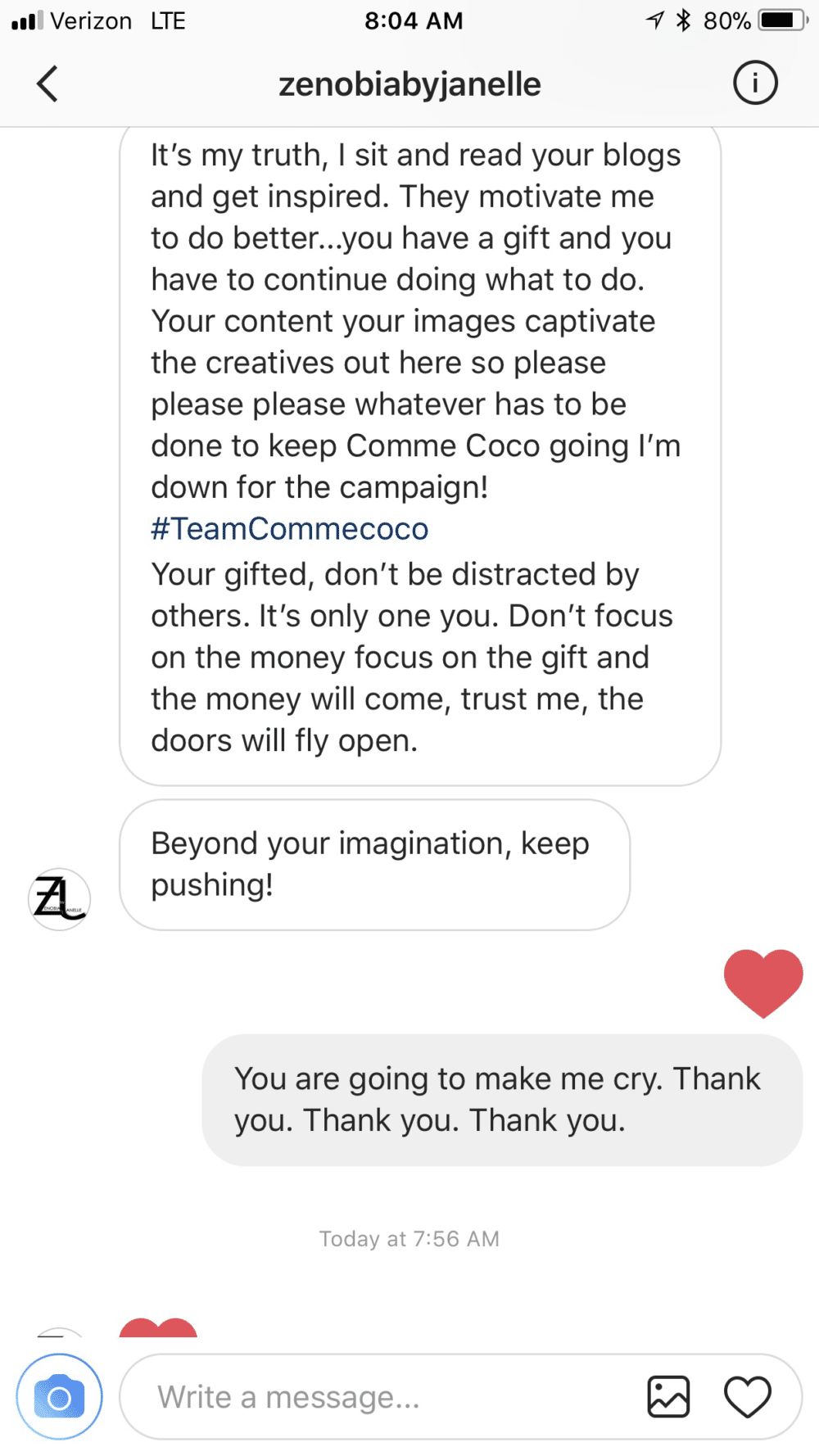Tap the back arrow chevron
The width and height of the screenshot is (819, 1456).
point(48,84)
